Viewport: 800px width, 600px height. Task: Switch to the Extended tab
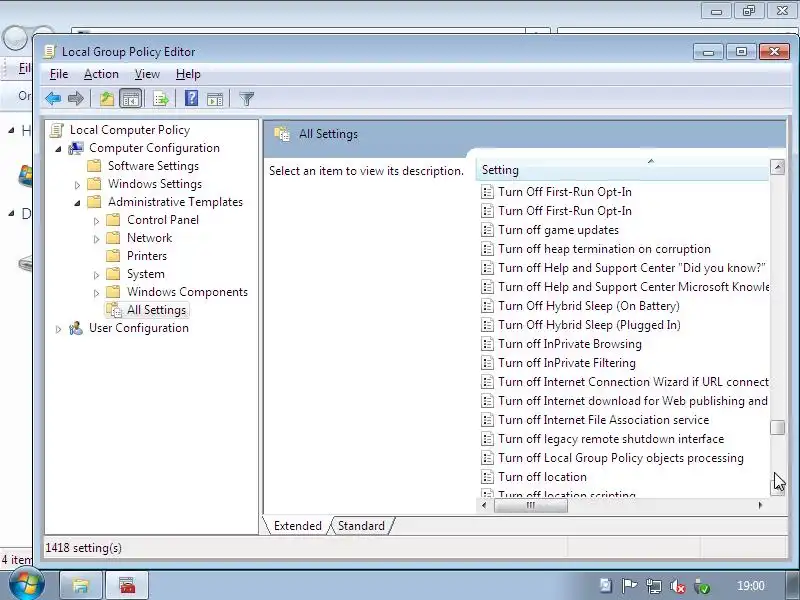point(297,526)
